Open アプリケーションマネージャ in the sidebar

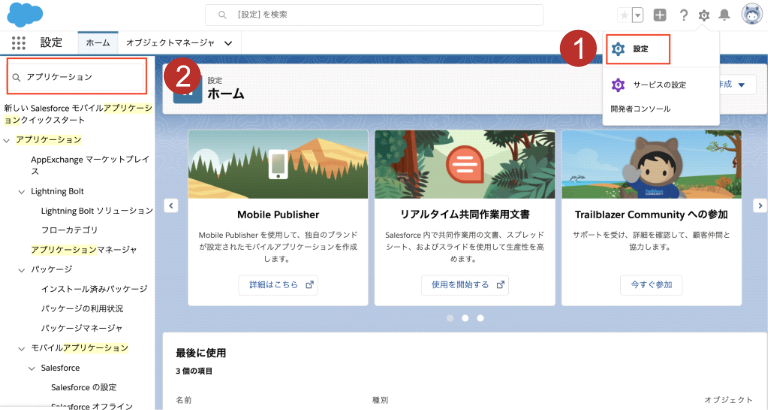(83, 249)
